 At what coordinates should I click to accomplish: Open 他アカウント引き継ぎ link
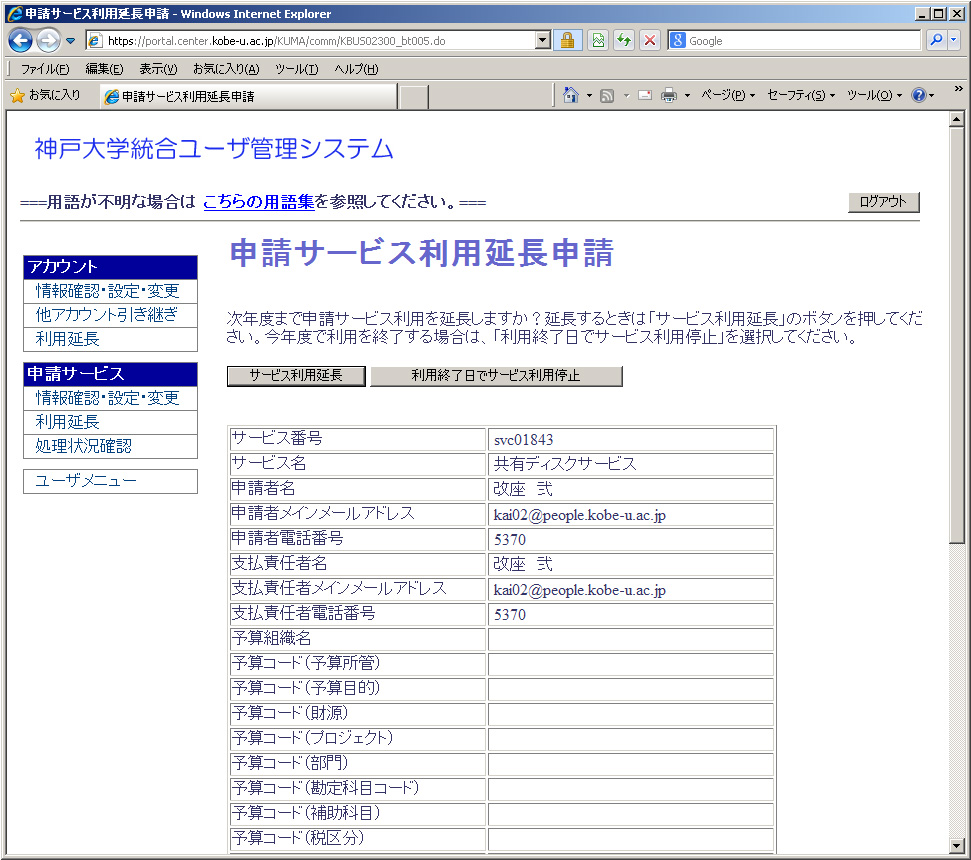107,315
